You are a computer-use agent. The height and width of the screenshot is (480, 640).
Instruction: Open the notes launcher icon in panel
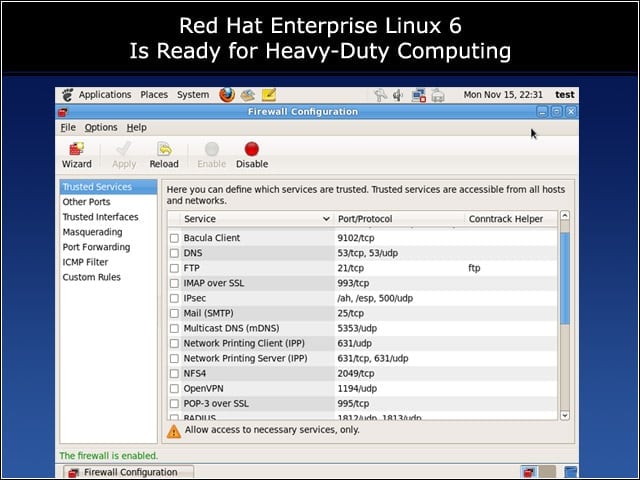point(269,95)
